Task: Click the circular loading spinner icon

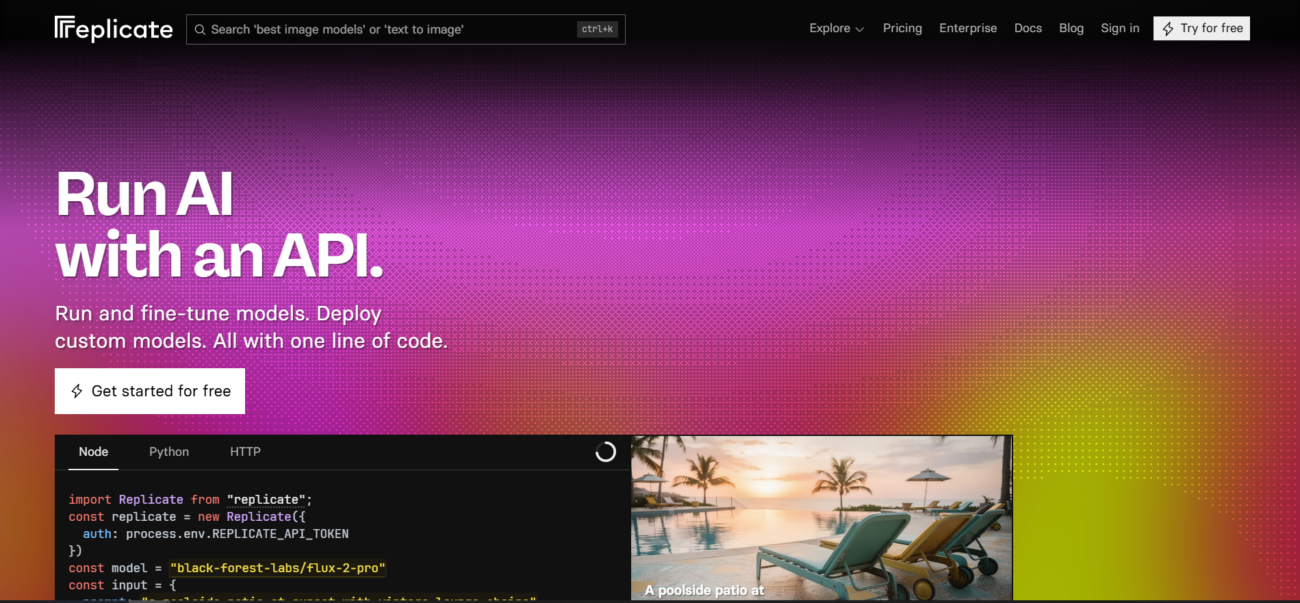Action: tap(605, 452)
